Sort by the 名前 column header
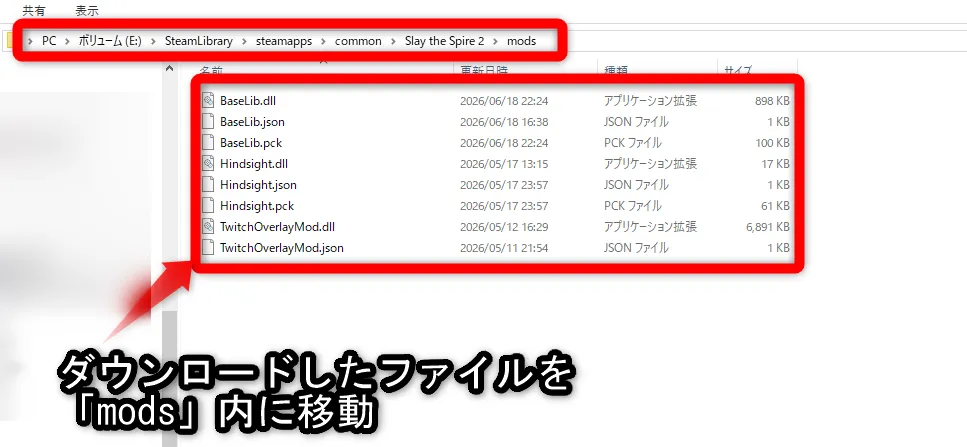967x447 pixels. 211,70
